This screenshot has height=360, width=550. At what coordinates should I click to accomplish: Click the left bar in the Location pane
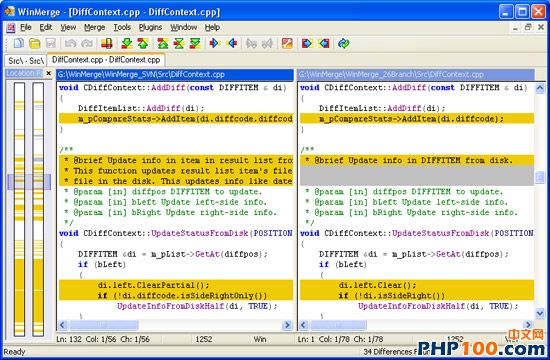(20, 209)
